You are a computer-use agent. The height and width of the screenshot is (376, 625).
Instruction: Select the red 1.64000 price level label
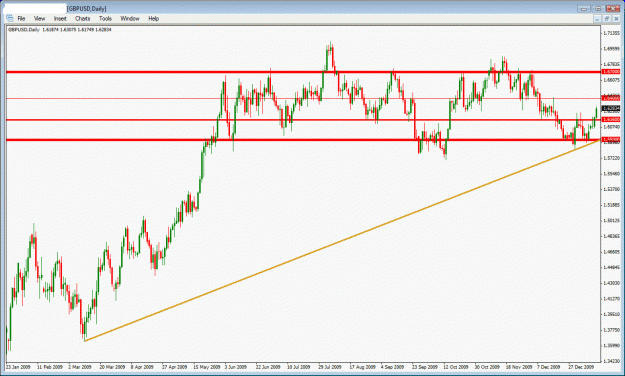[x=611, y=98]
